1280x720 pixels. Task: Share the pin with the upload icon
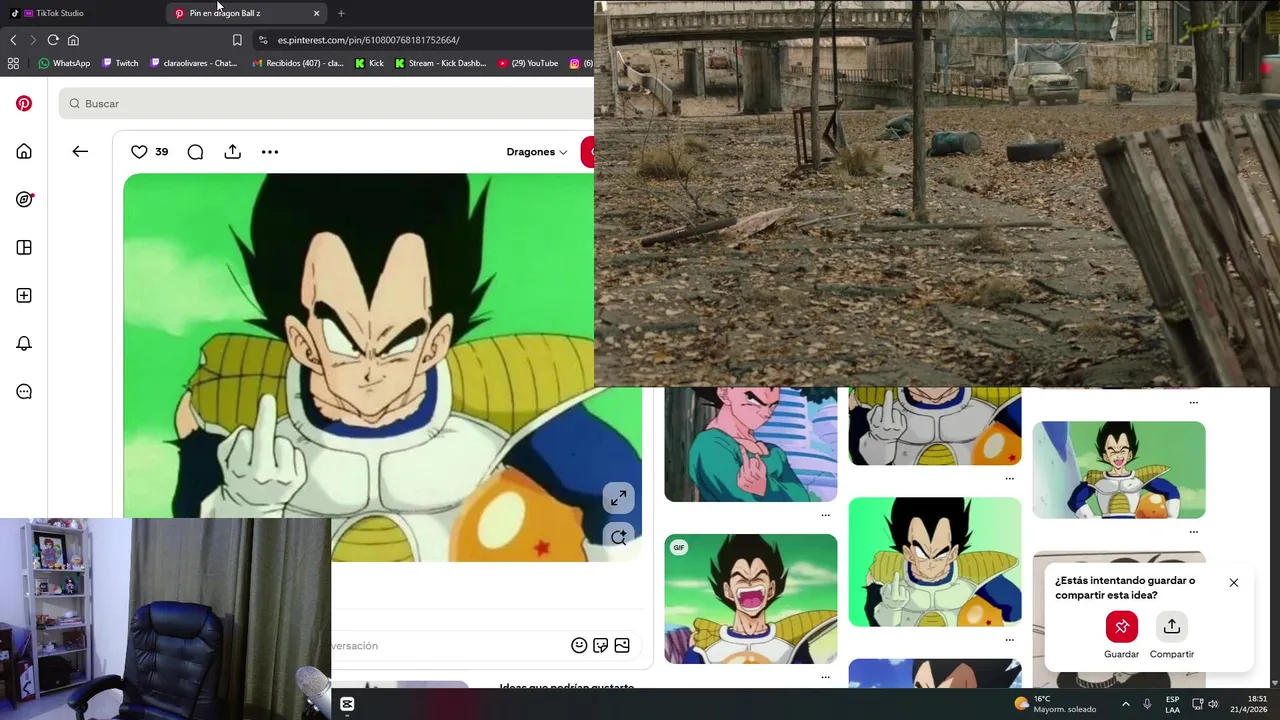point(232,152)
